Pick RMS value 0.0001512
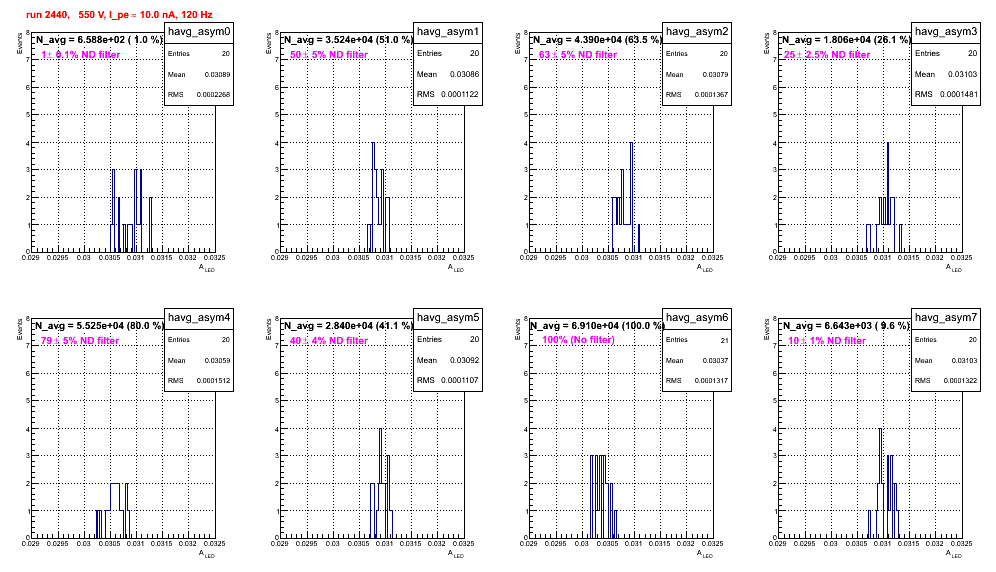The width and height of the screenshot is (996, 572). click(213, 381)
